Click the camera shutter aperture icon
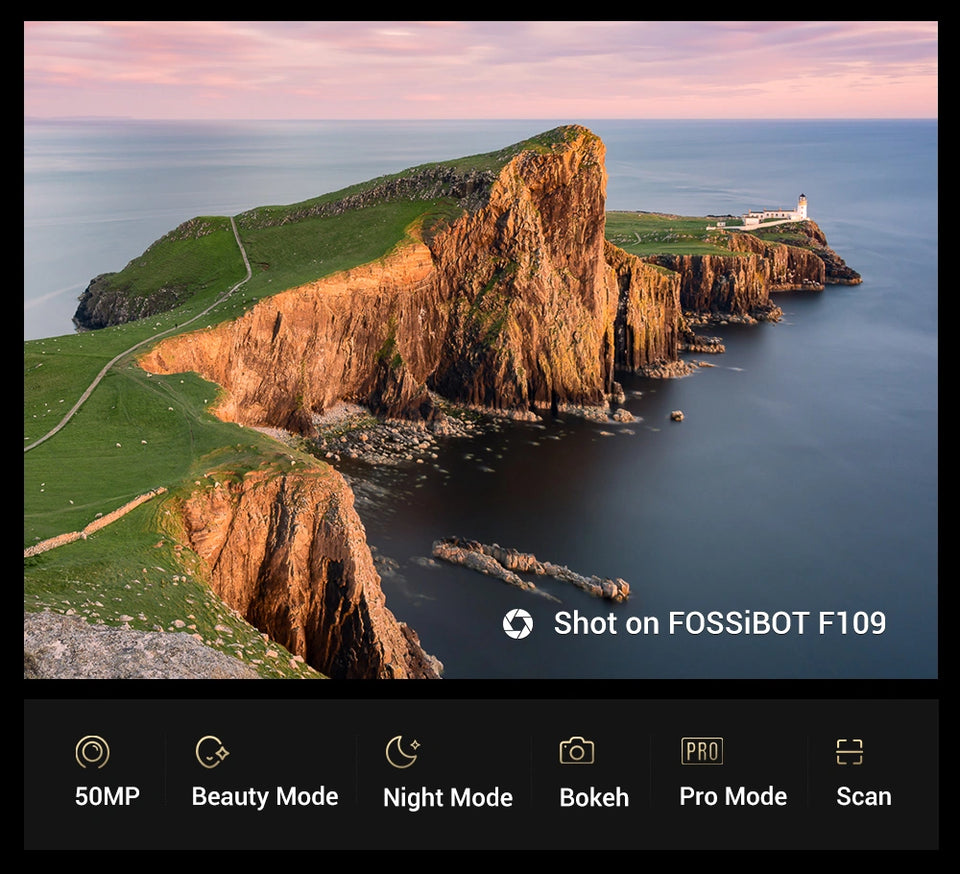 517,624
